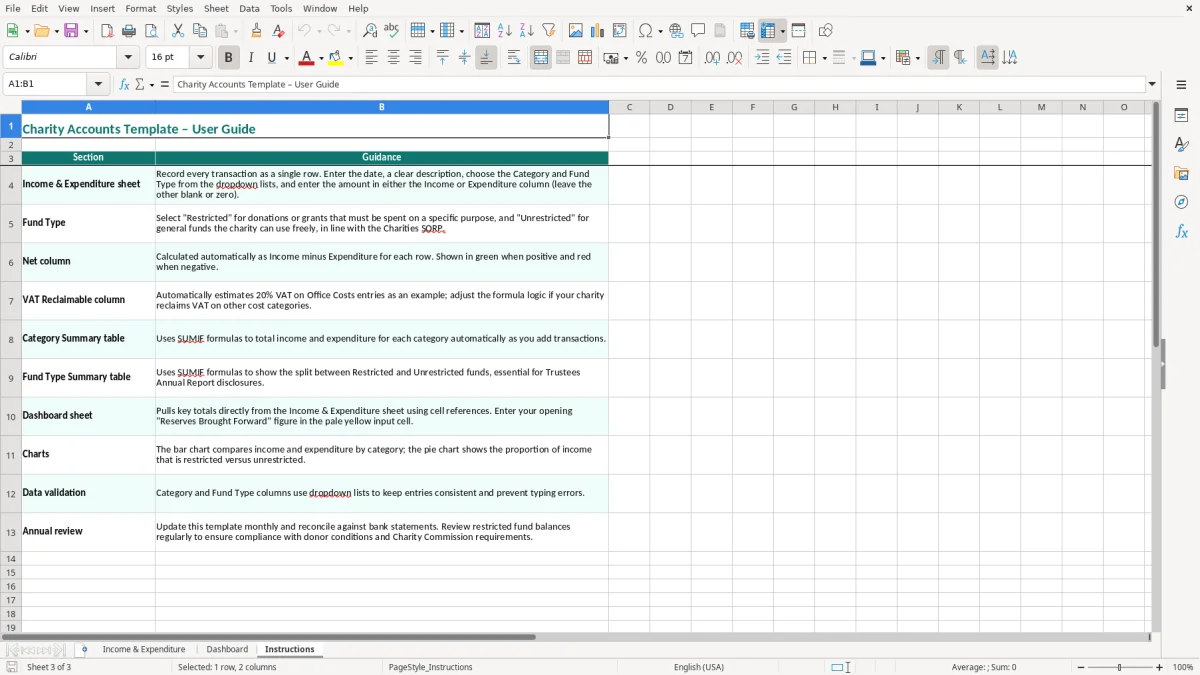Viewport: 1200px width, 675px height.
Task: Save the document with the Save icon
Action: point(71,31)
